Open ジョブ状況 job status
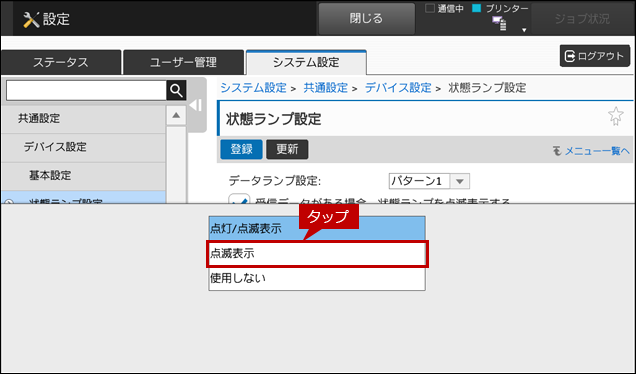Screen dimensions: 636x374 point(582,19)
